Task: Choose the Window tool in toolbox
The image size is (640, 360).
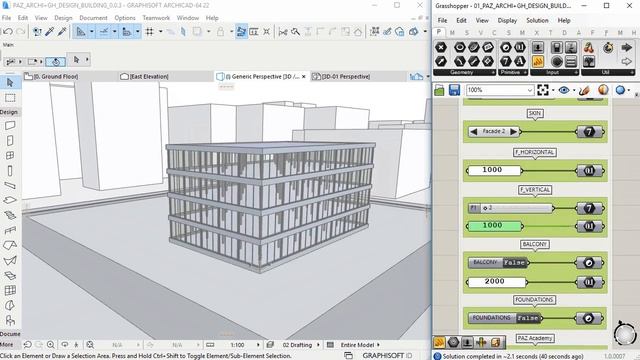Action: click(10, 156)
